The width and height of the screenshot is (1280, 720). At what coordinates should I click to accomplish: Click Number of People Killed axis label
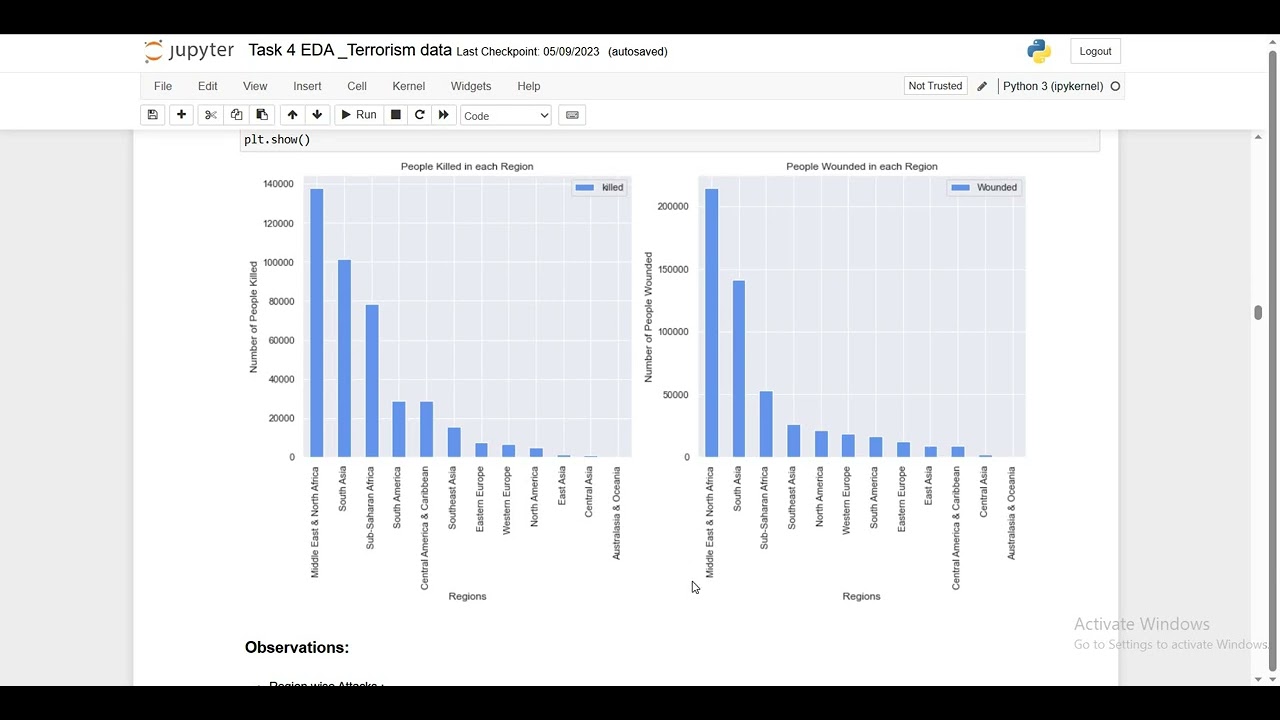[x=254, y=317]
